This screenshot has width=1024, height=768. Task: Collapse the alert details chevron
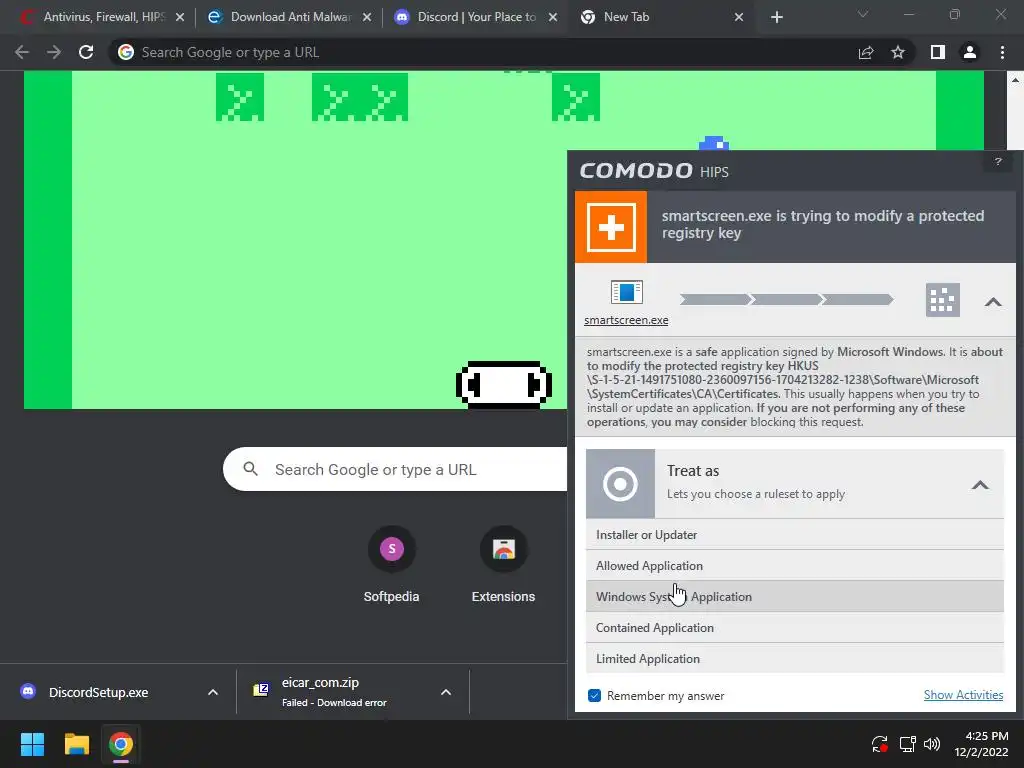click(x=993, y=301)
